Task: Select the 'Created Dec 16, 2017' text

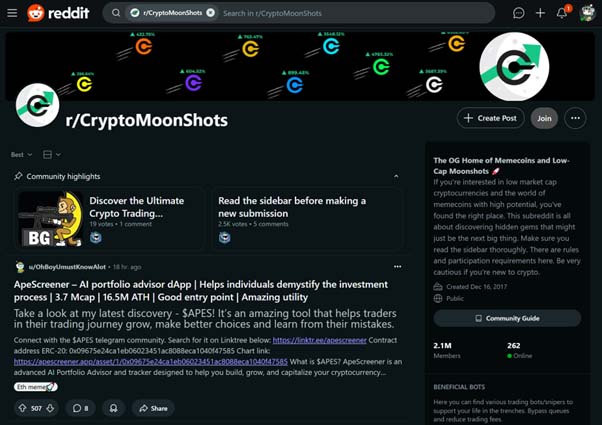Action: [476, 287]
